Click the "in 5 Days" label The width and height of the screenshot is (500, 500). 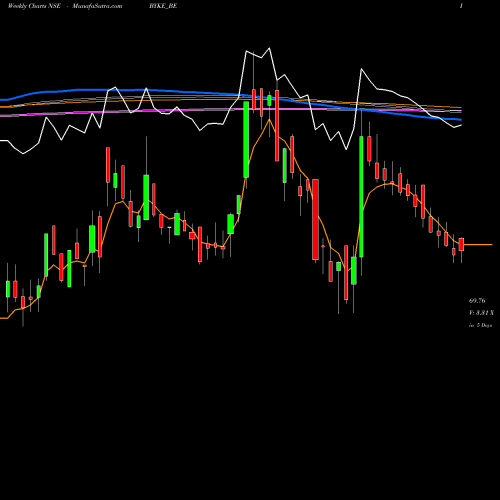coord(480,325)
